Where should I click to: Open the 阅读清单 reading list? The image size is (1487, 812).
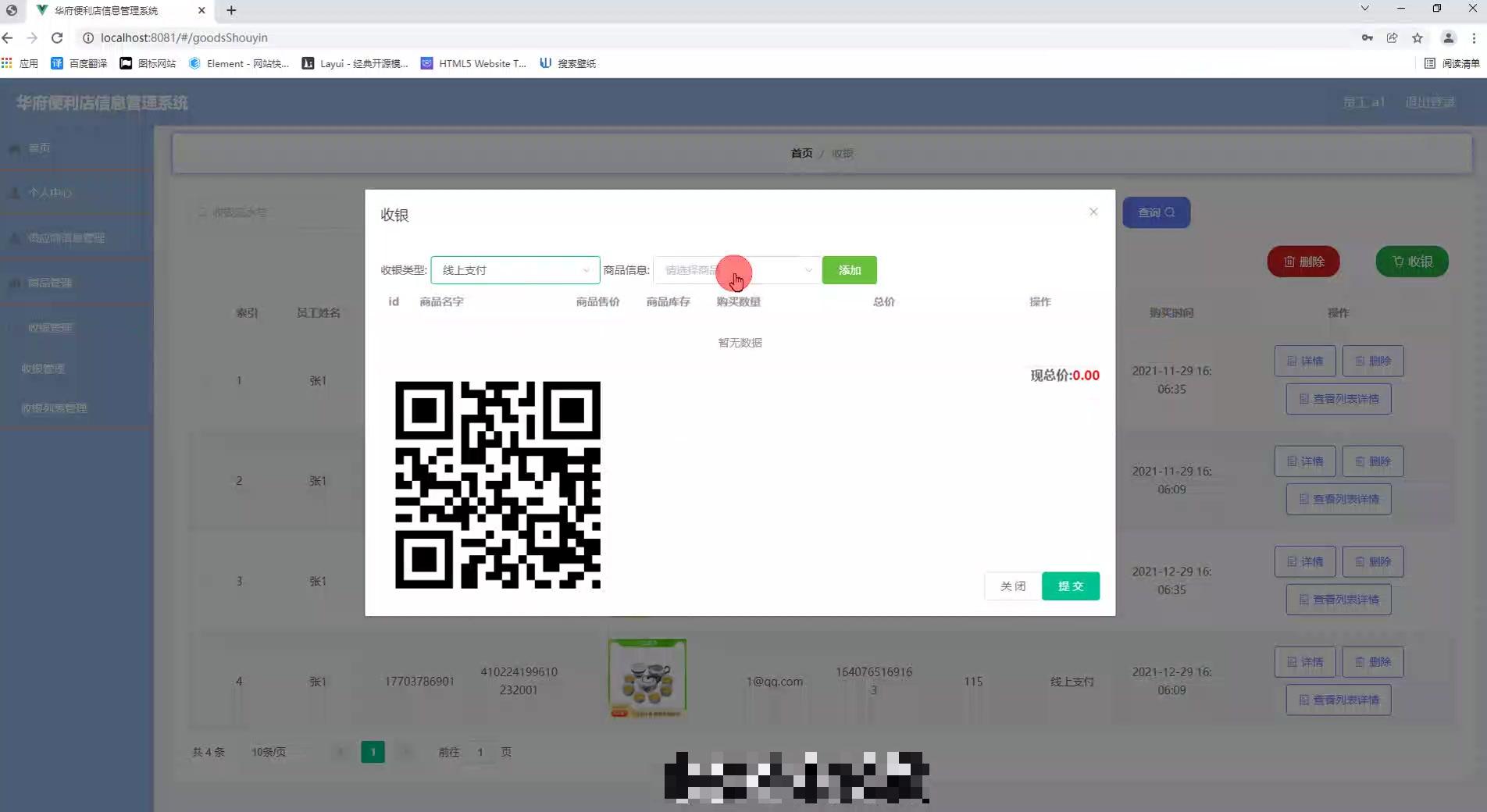click(1452, 63)
